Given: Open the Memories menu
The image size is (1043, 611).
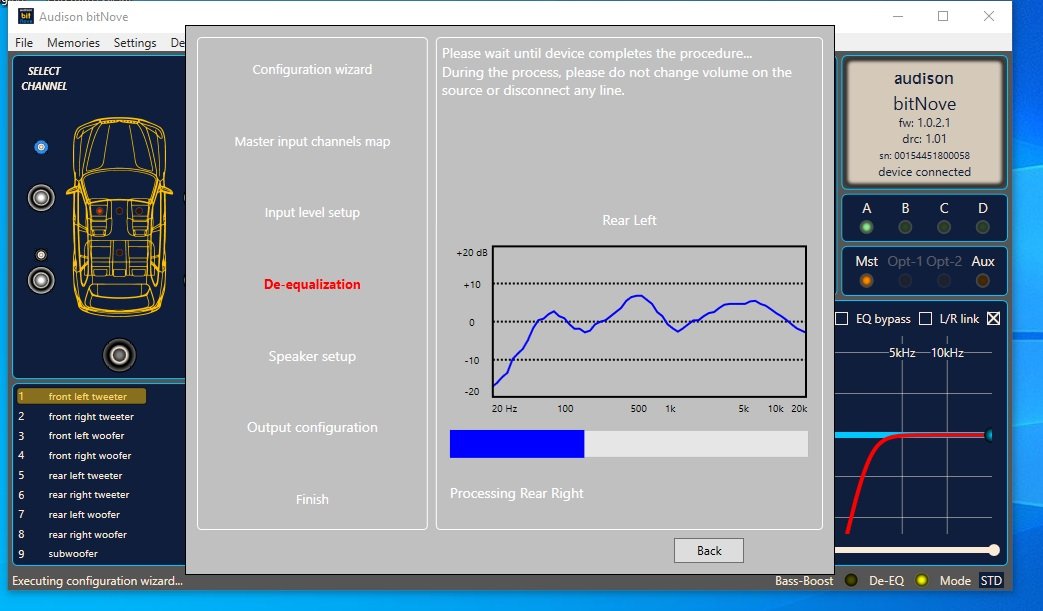Looking at the screenshot, I should (73, 43).
